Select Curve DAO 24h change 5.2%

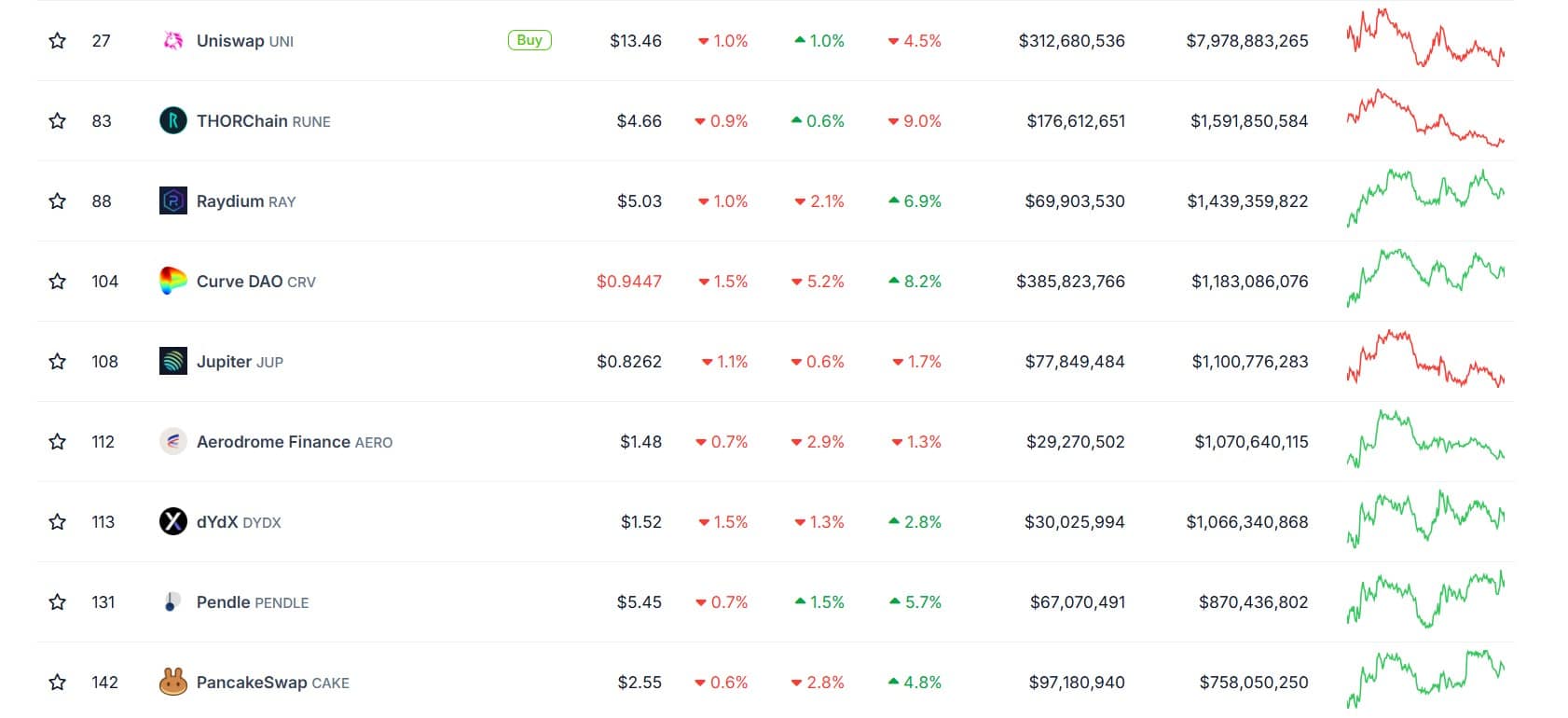pos(818,282)
